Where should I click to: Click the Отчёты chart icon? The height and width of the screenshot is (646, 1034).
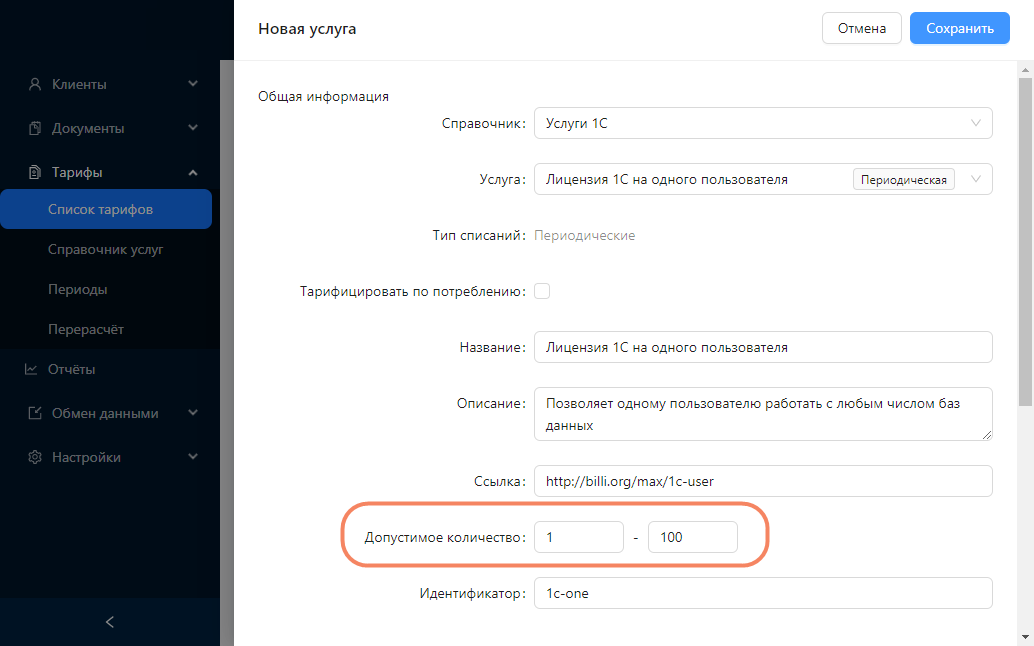(31, 369)
